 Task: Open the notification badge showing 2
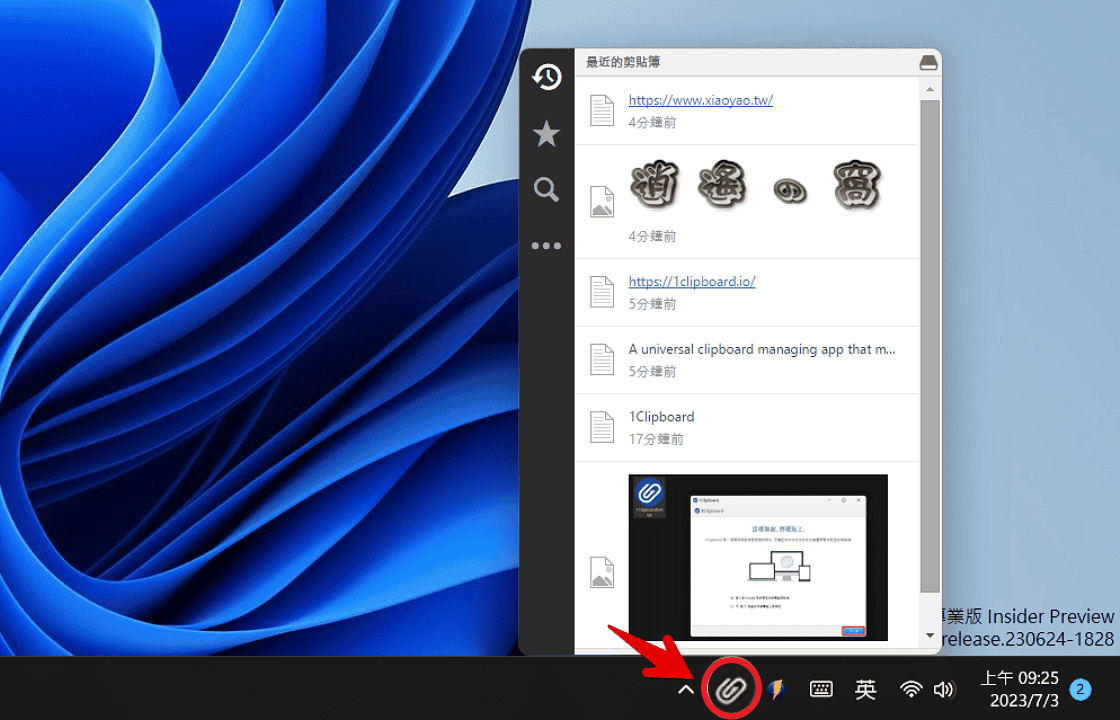click(x=1080, y=689)
